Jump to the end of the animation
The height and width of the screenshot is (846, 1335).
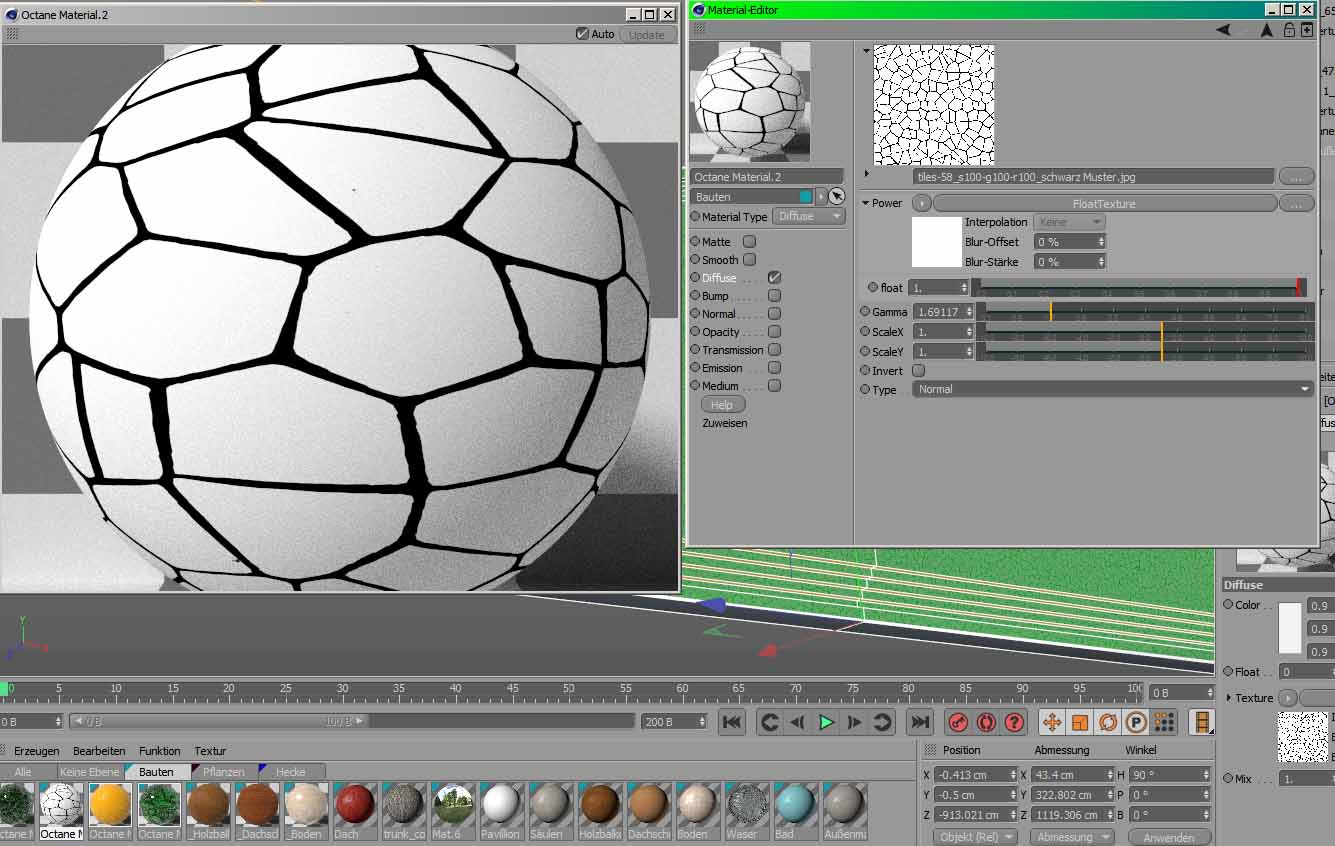click(919, 722)
